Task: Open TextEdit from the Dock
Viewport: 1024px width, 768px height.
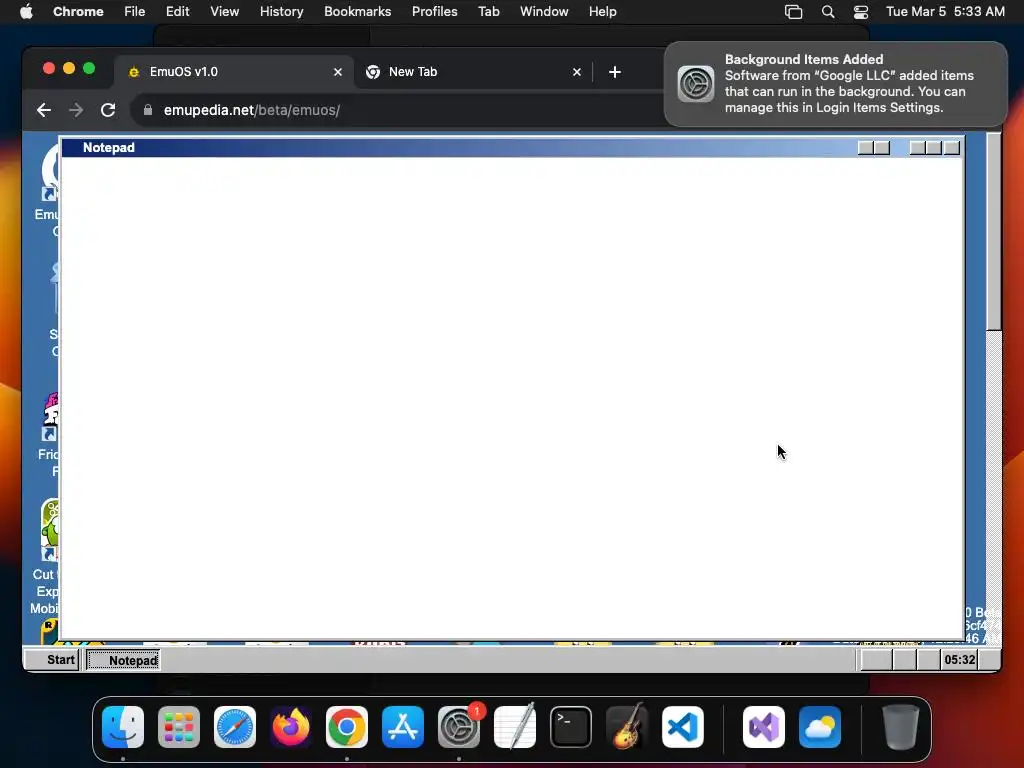Action: 515,727
